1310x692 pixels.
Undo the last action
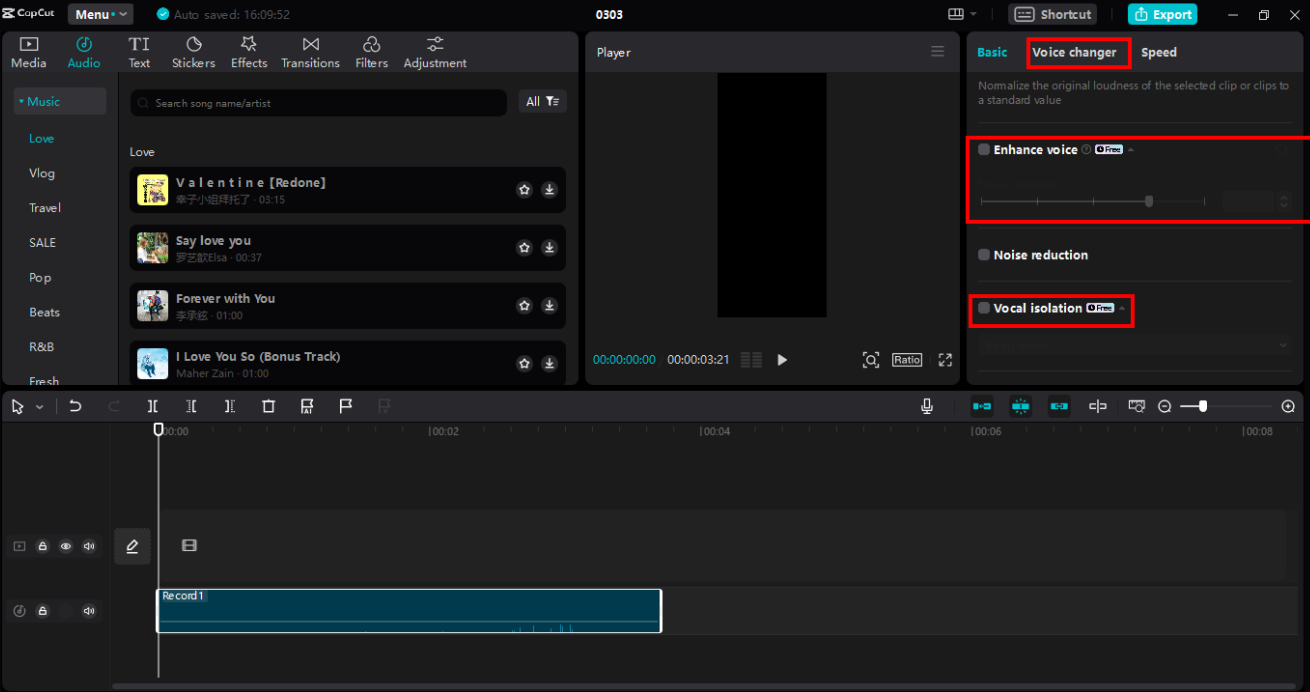[x=75, y=406]
